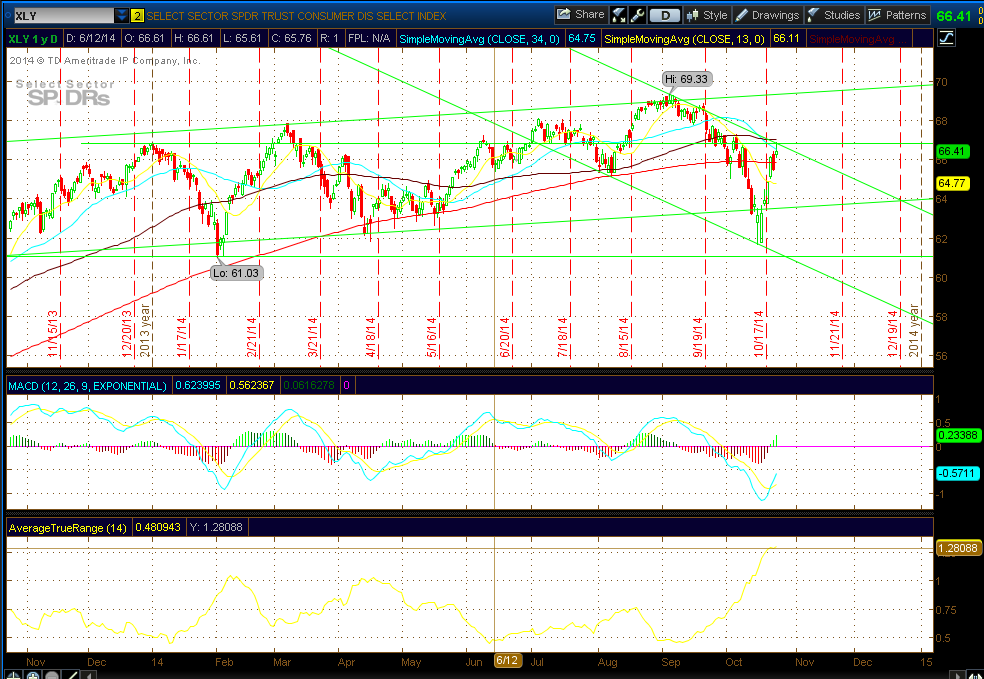This screenshot has height=679, width=984.
Task: Click the XLY symbol input field
Action: (62, 15)
